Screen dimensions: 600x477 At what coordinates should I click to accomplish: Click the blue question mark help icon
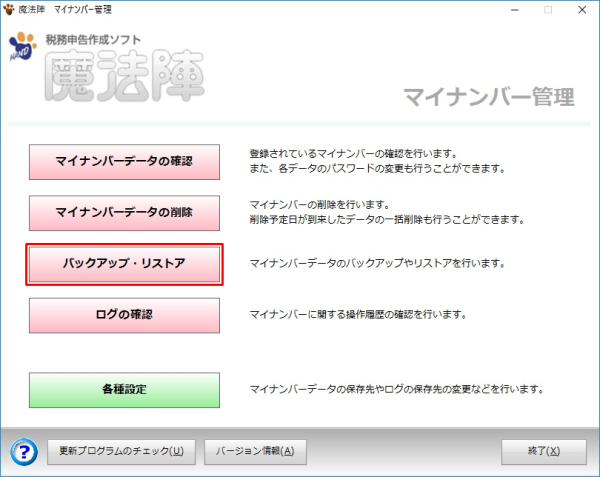(x=24, y=450)
